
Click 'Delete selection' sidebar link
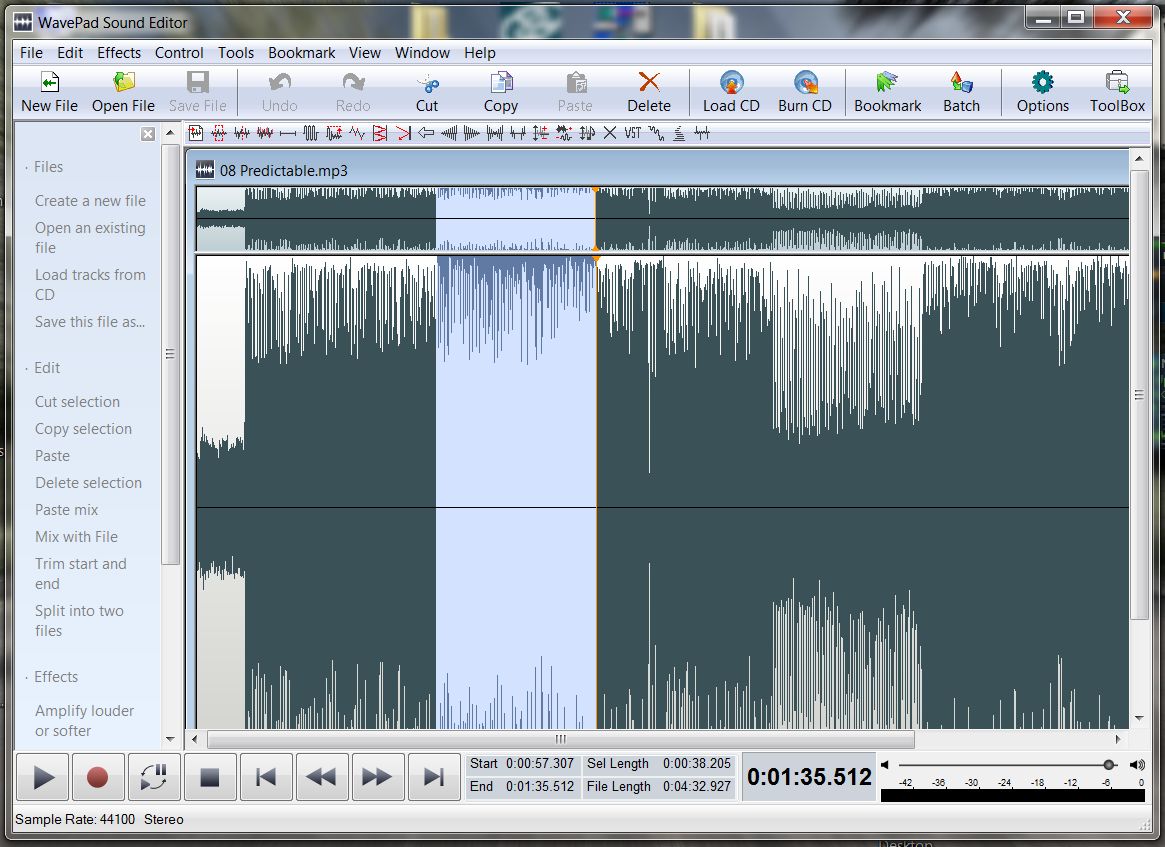[x=88, y=483]
